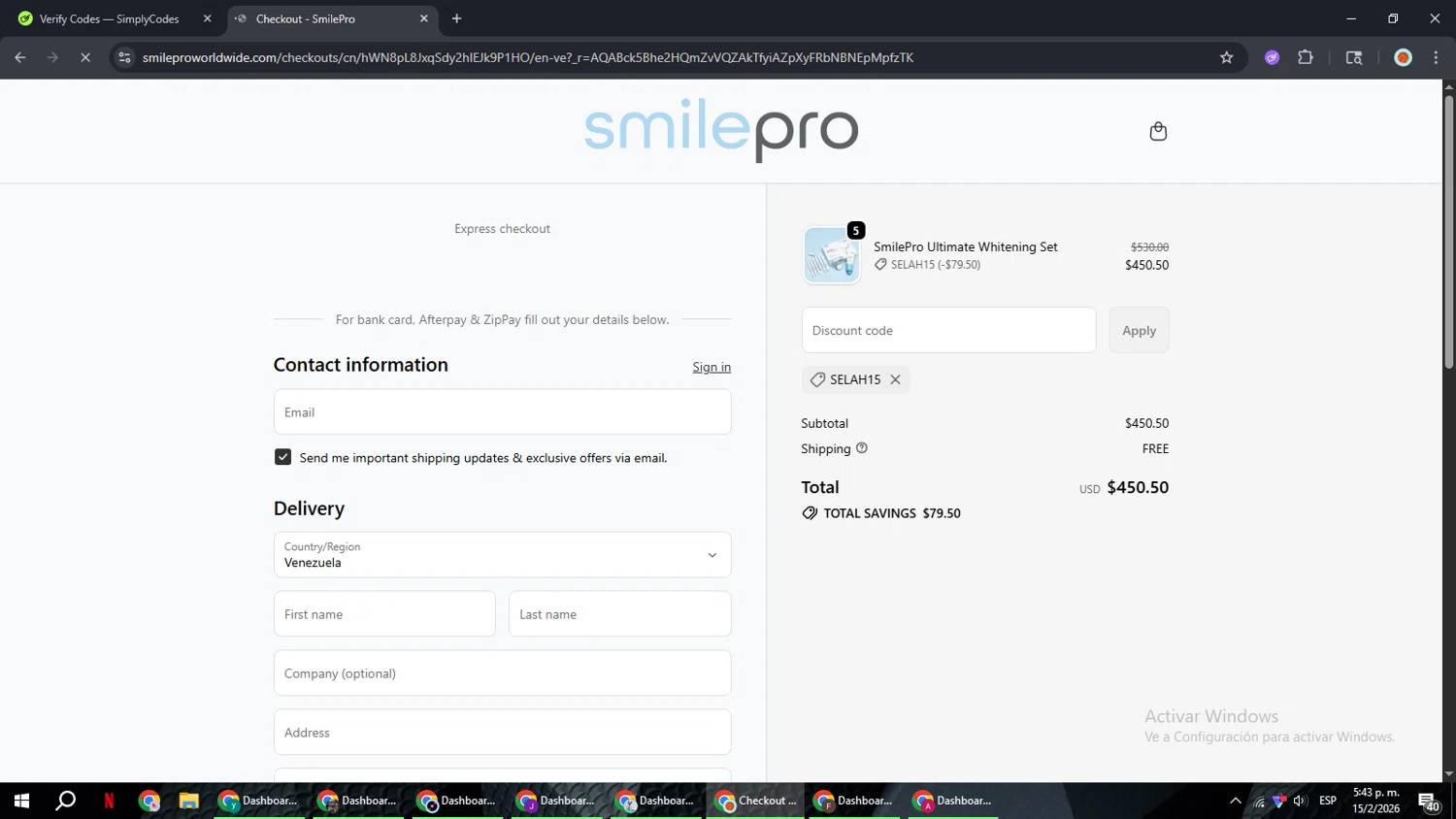Open the Chrome extensions puzzle icon

pos(1306,57)
